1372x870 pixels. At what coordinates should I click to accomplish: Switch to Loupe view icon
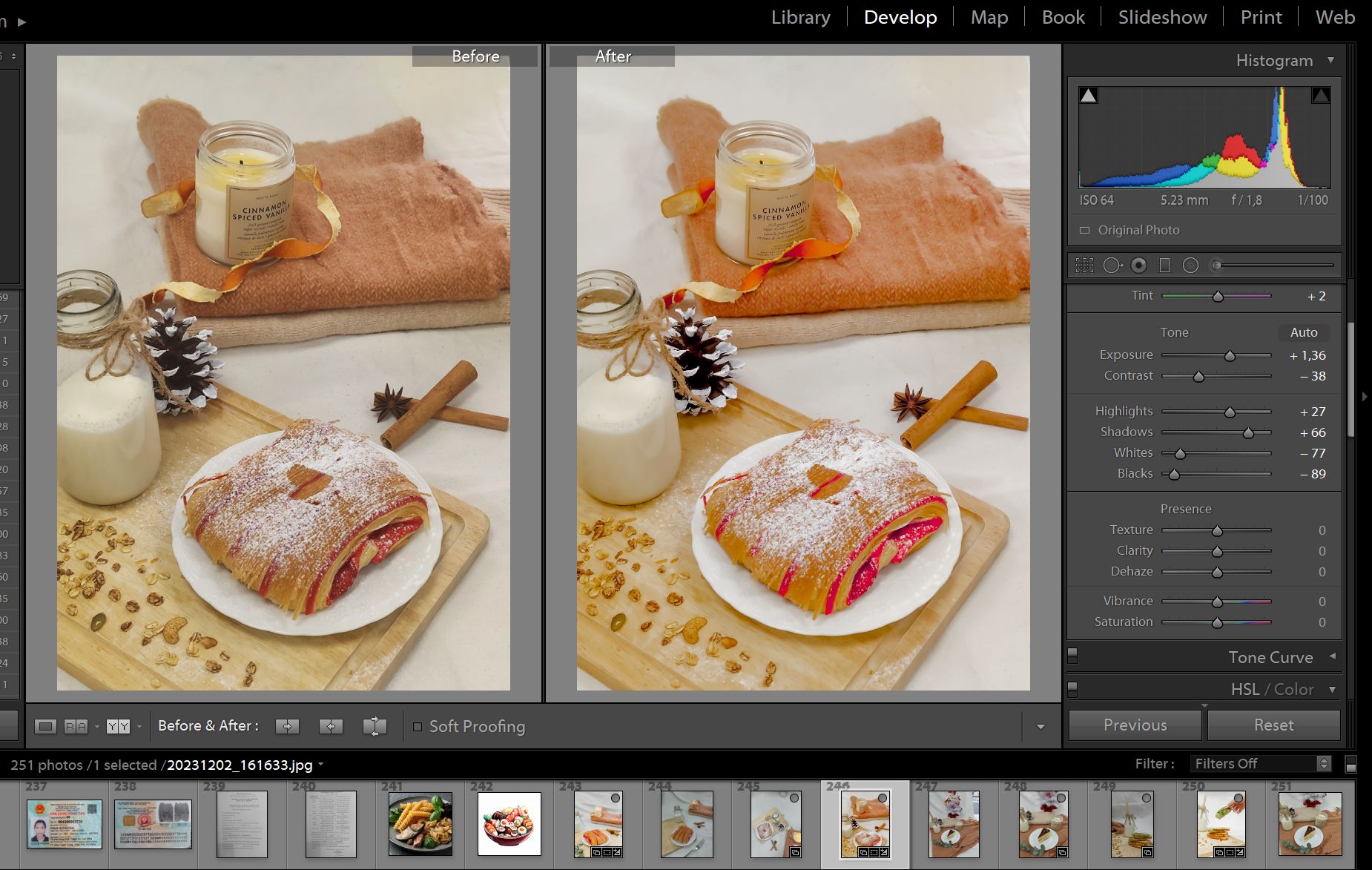tap(45, 726)
